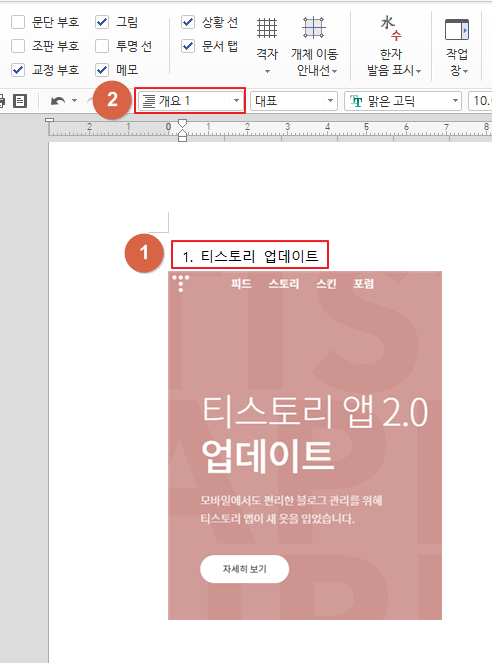Click the print preview page icon
This screenshot has height=663, width=492.
click(x=20, y=101)
